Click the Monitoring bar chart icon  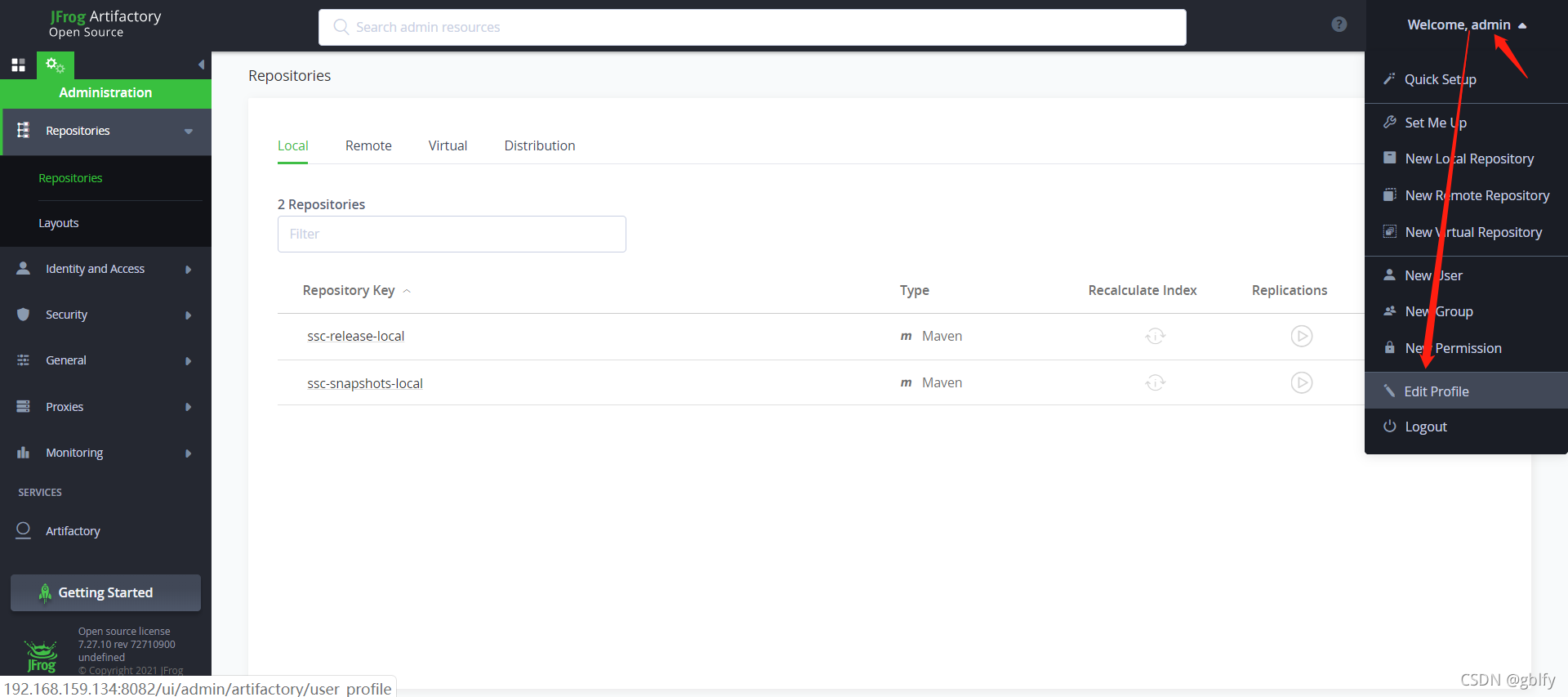[x=24, y=452]
